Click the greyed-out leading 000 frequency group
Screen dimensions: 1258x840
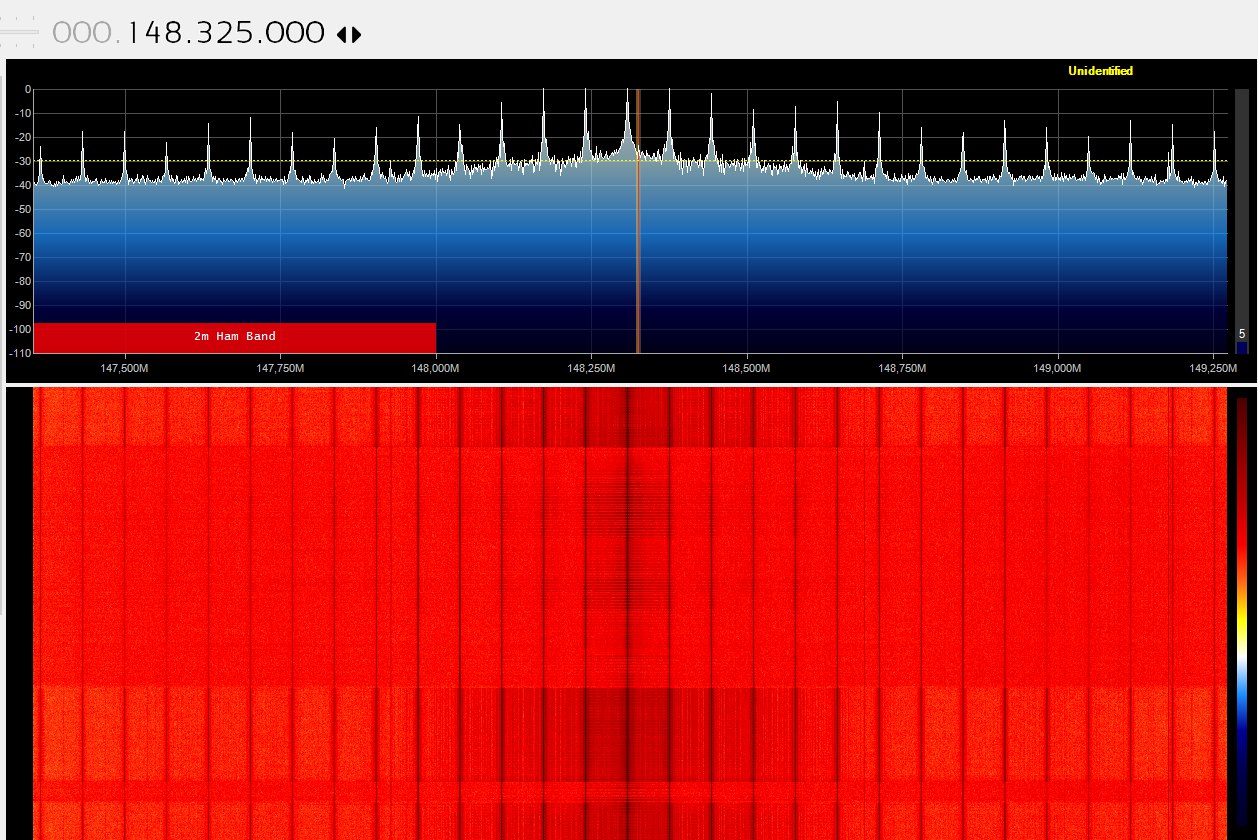click(84, 34)
